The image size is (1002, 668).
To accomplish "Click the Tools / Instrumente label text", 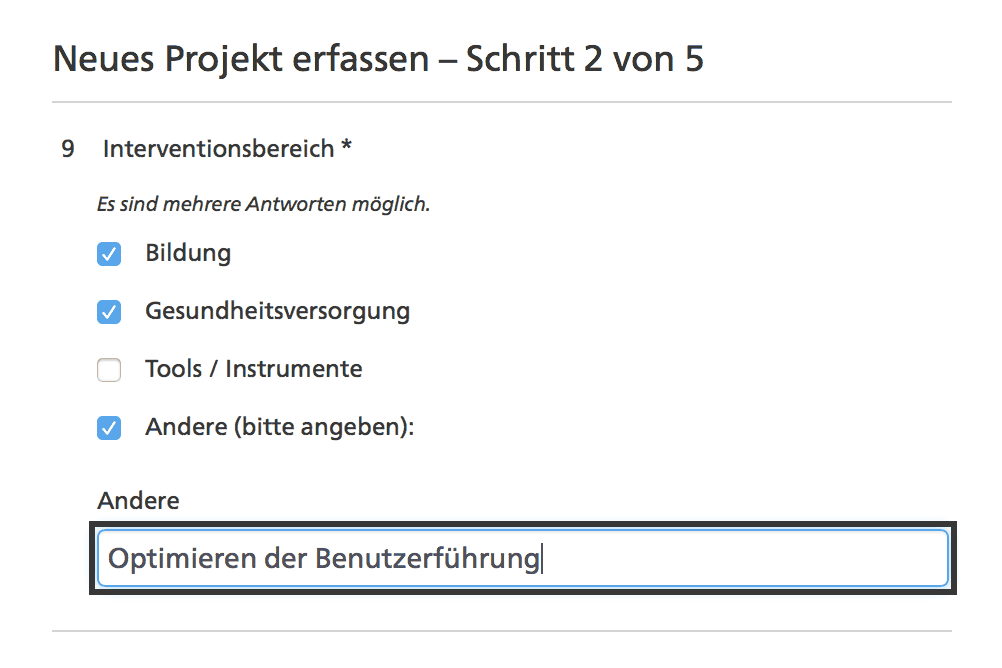I will tap(253, 369).
